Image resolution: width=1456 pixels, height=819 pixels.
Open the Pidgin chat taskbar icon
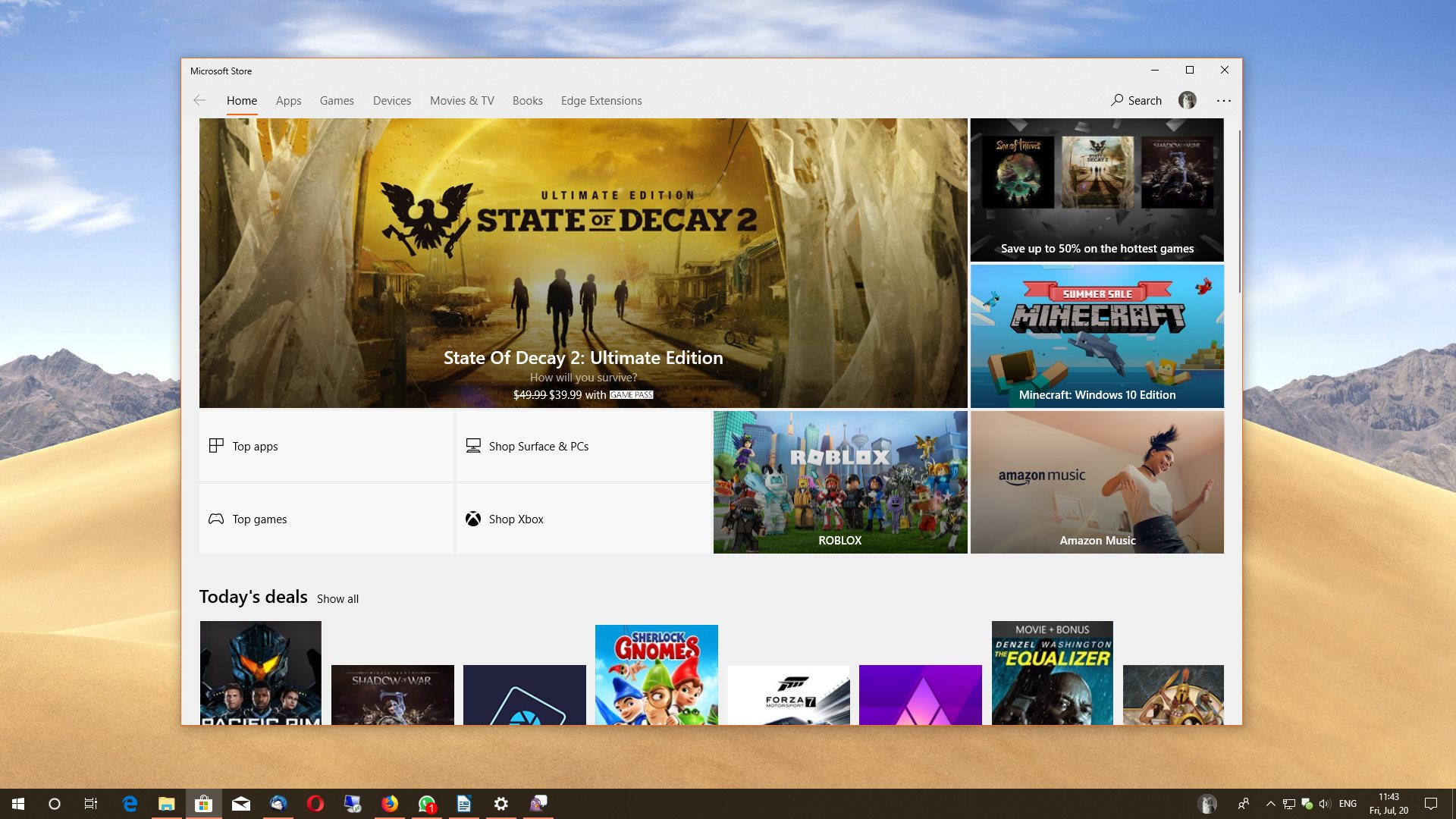pos(538,804)
